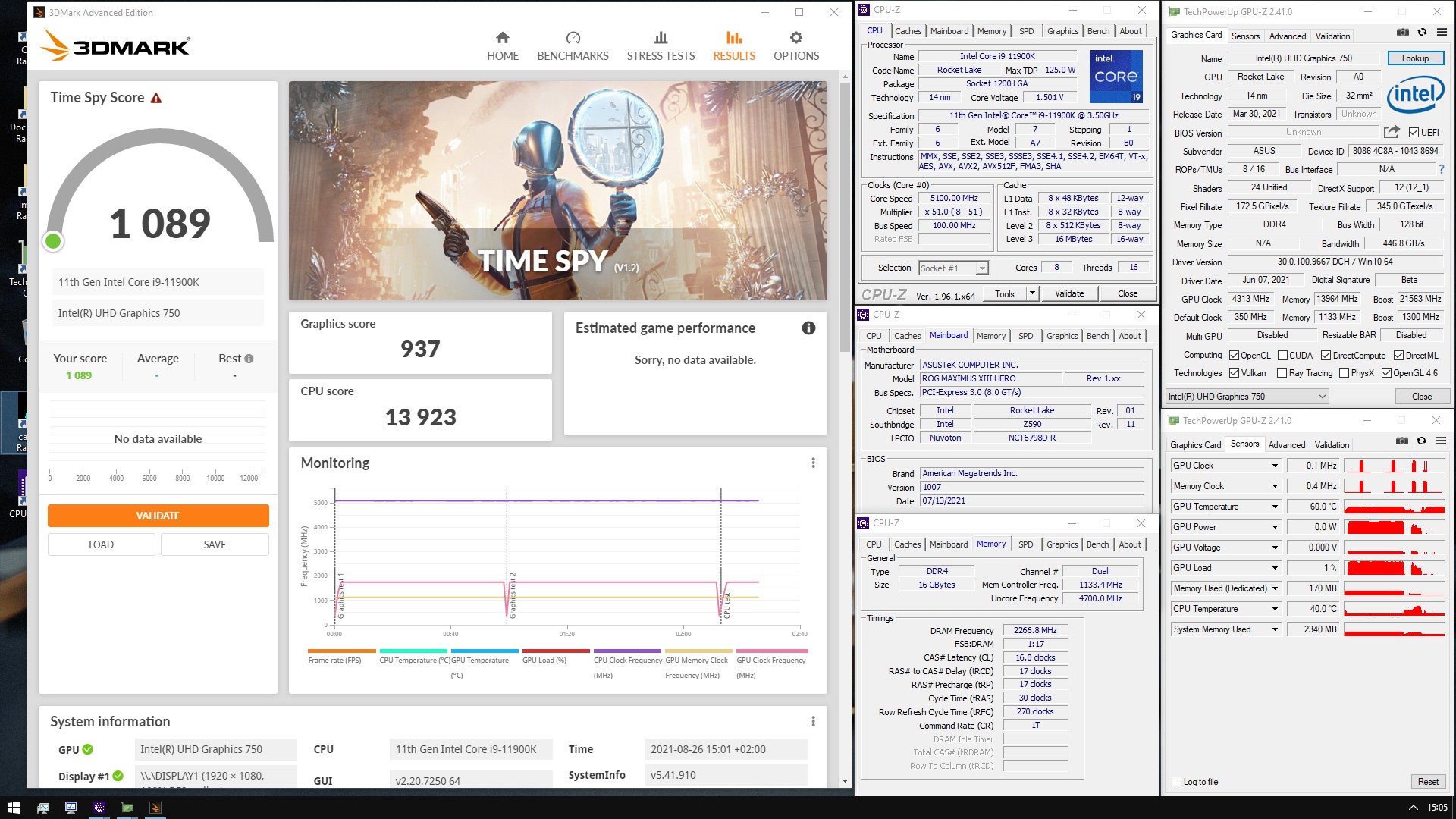Switch to SPD tab in Mainboard CPU-Z window

click(1025, 336)
